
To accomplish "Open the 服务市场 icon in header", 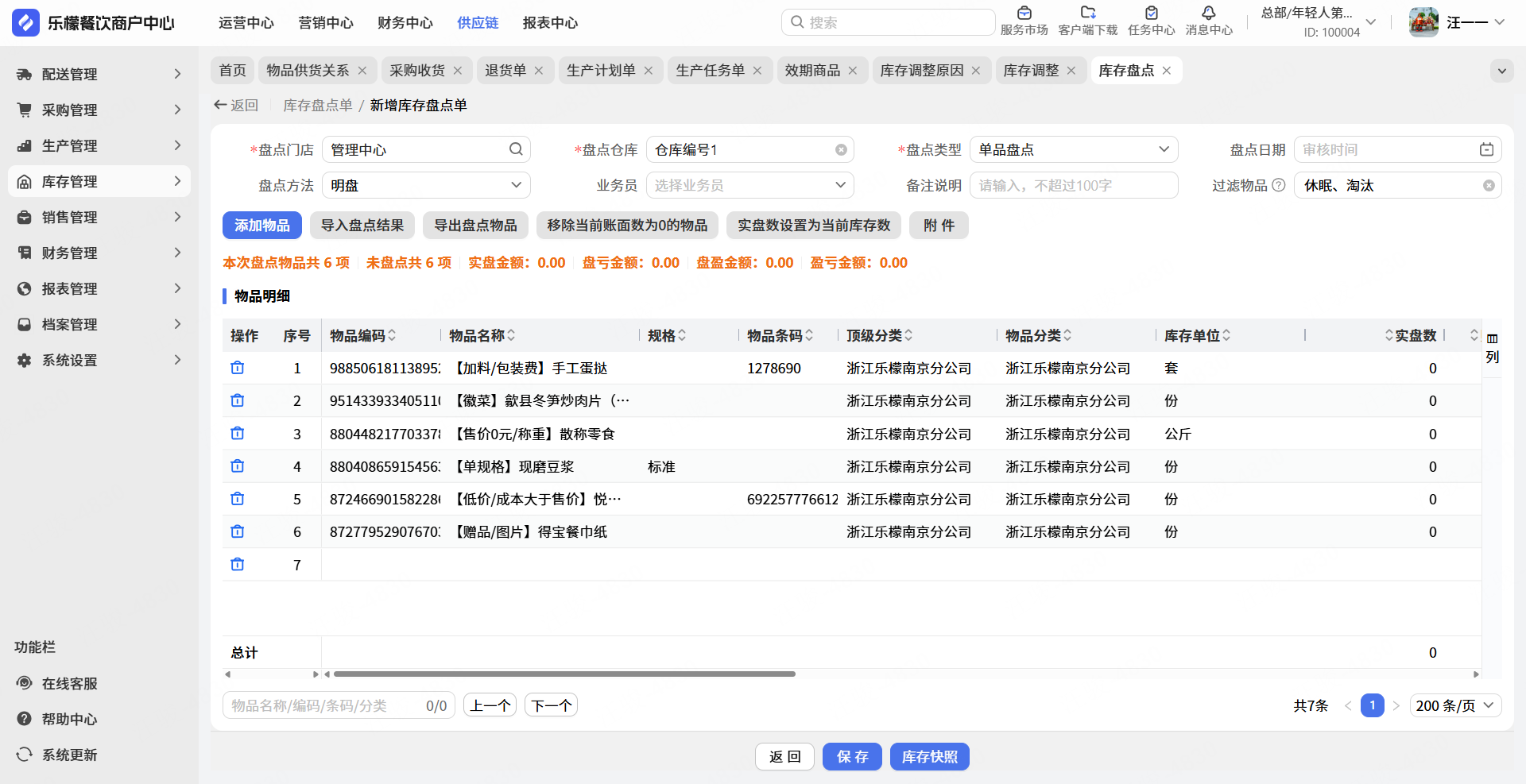I will coord(1024,14).
